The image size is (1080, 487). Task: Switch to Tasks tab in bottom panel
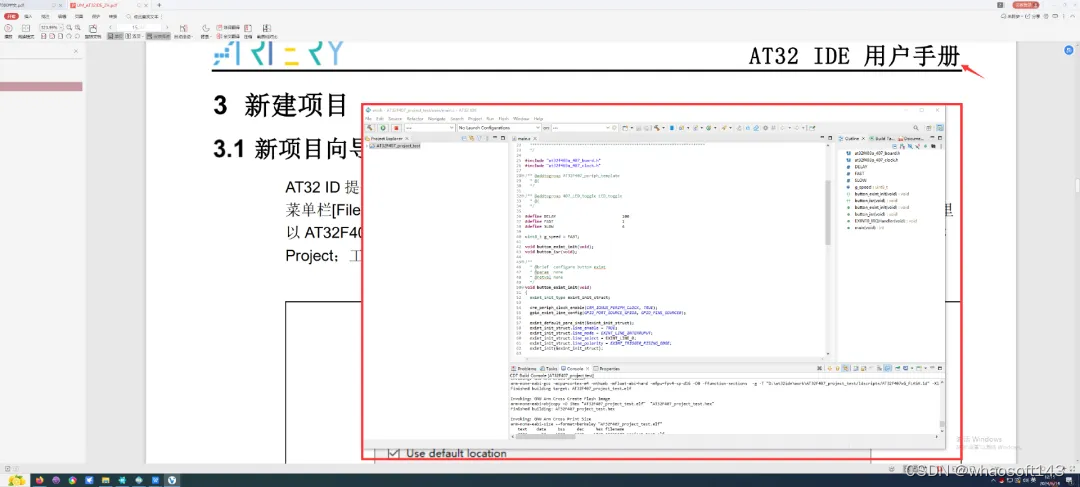coord(549,369)
